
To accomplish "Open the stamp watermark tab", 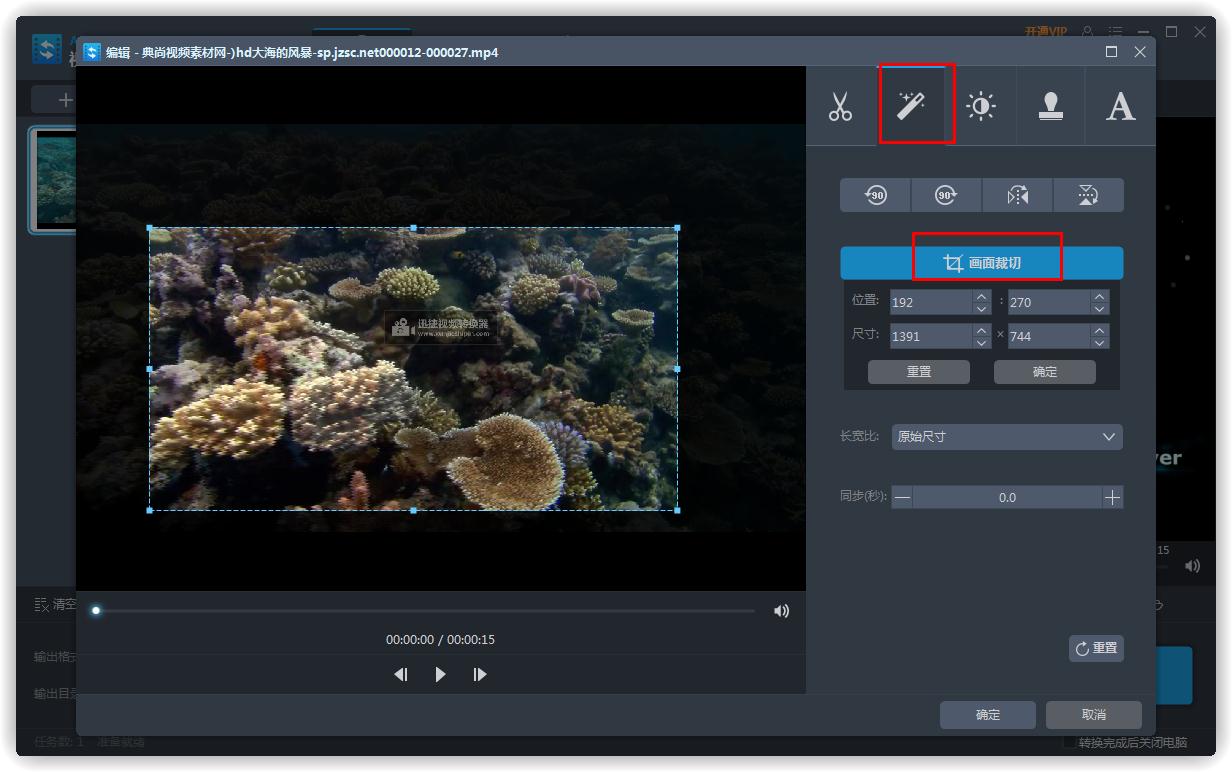I will (x=1050, y=106).
